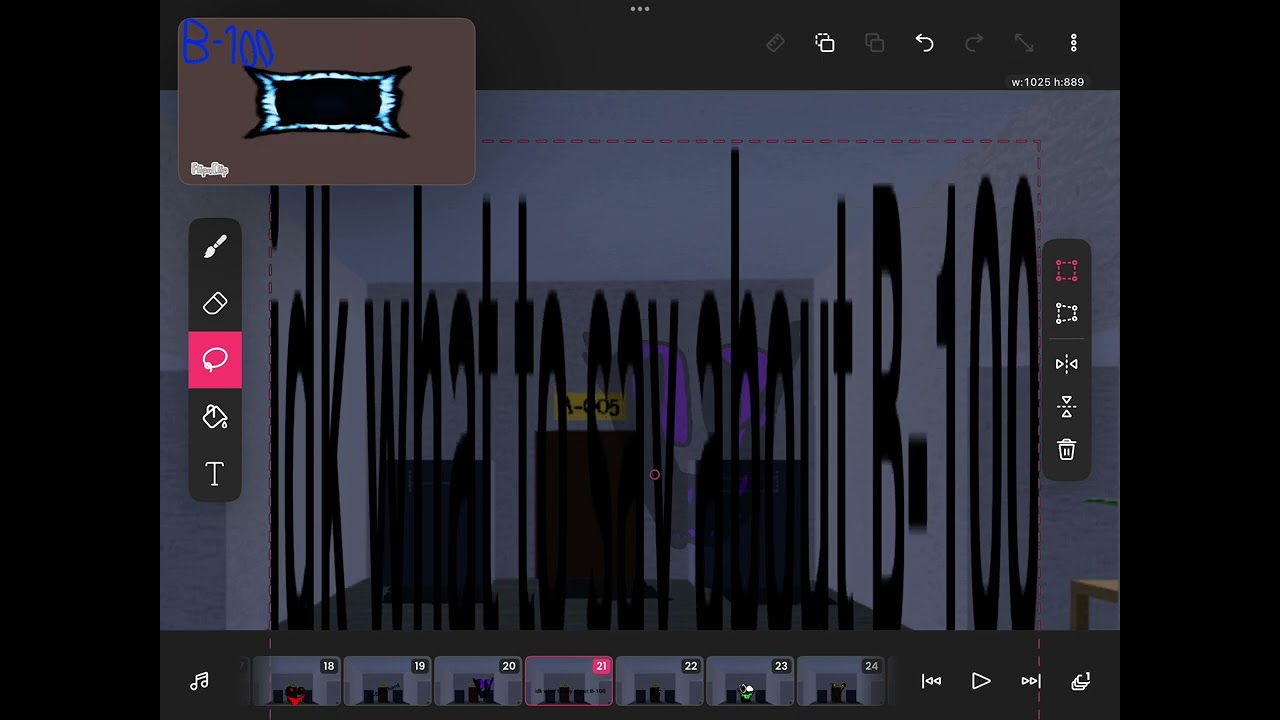The height and width of the screenshot is (720, 1280).
Task: Flip the selection horizontally
Action: 1067,364
